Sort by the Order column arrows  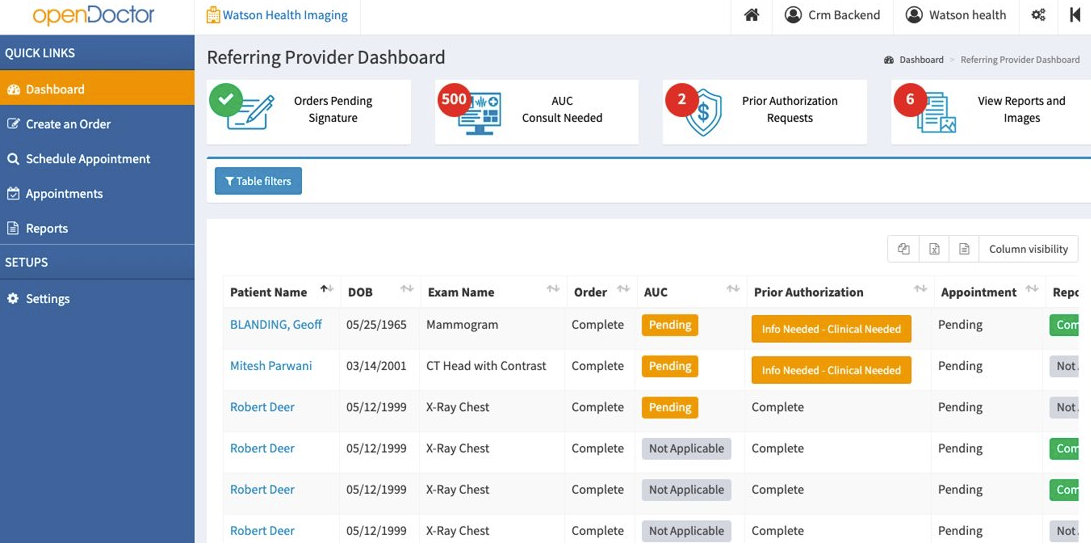(x=623, y=289)
